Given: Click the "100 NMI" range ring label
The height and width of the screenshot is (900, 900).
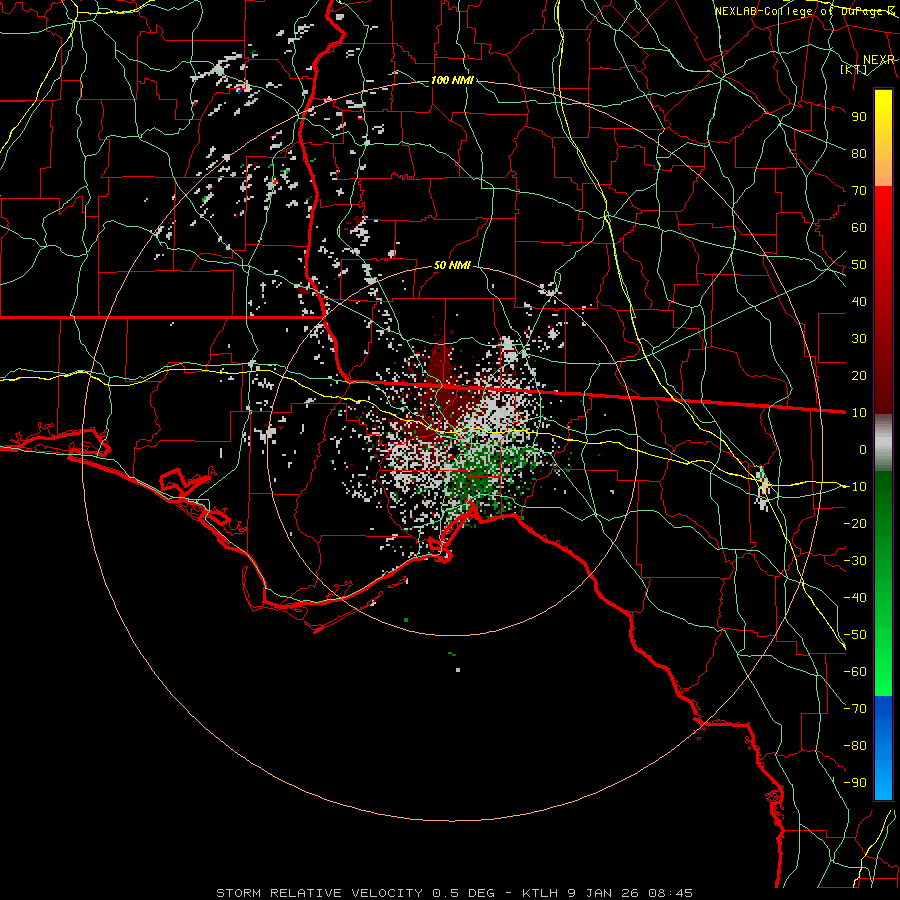Looking at the screenshot, I should (x=452, y=80).
